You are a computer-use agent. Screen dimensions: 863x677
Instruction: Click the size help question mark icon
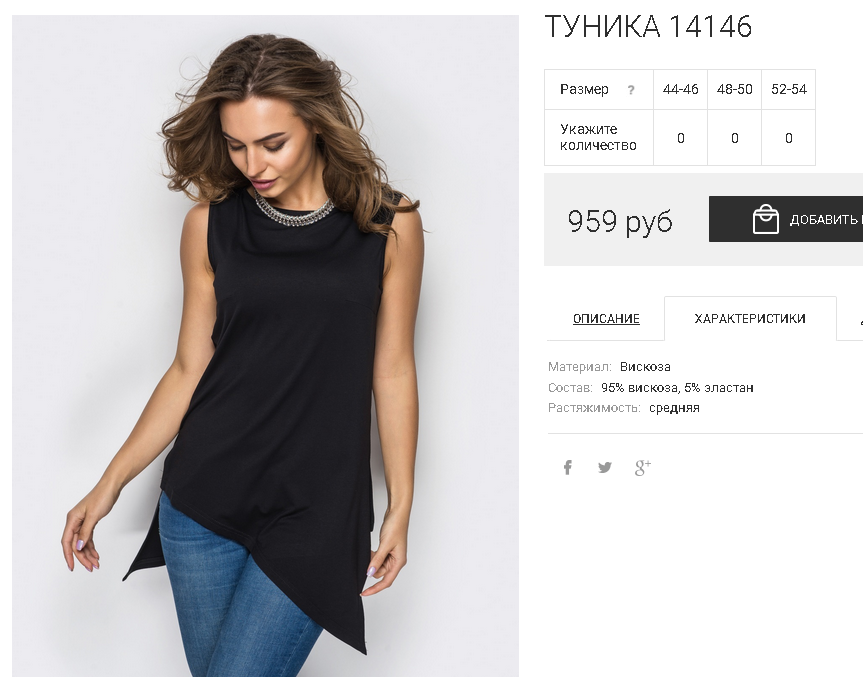click(x=631, y=90)
